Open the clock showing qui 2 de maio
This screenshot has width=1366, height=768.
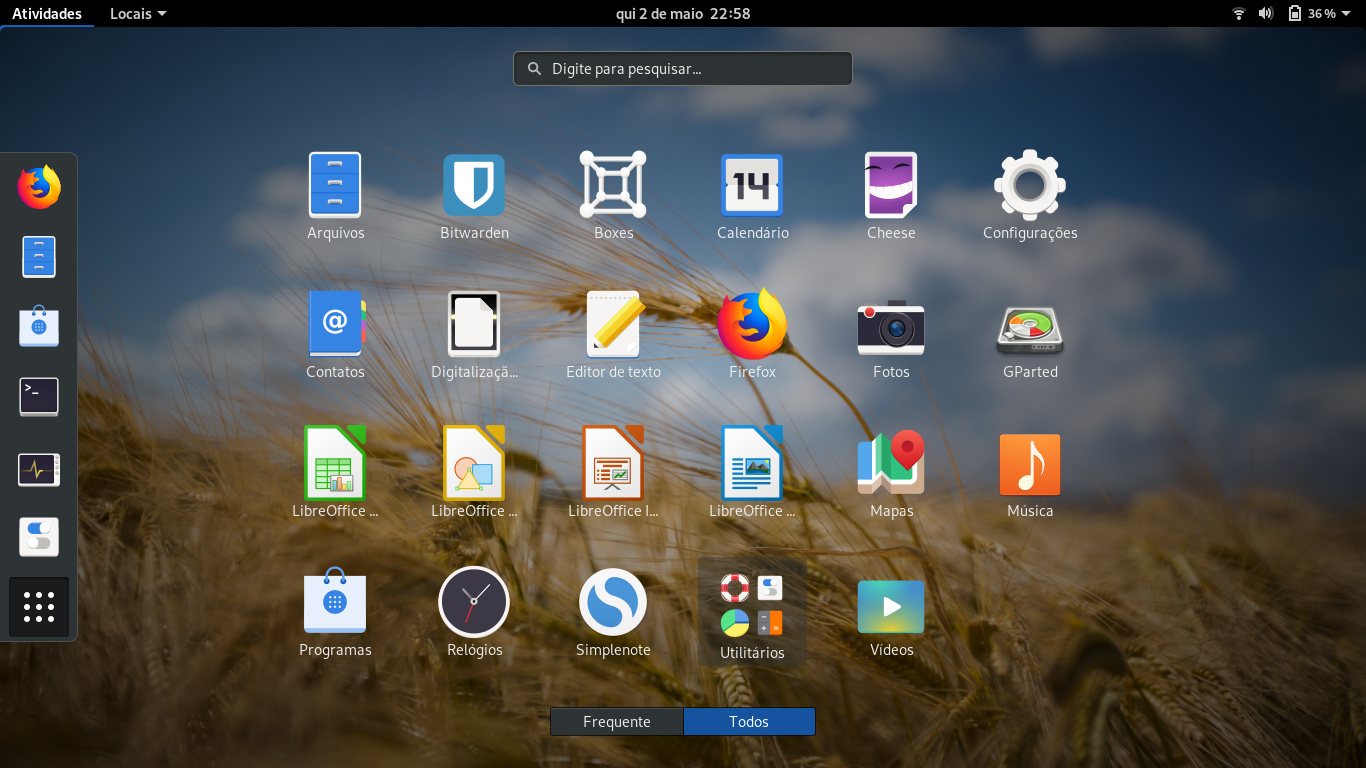point(683,13)
